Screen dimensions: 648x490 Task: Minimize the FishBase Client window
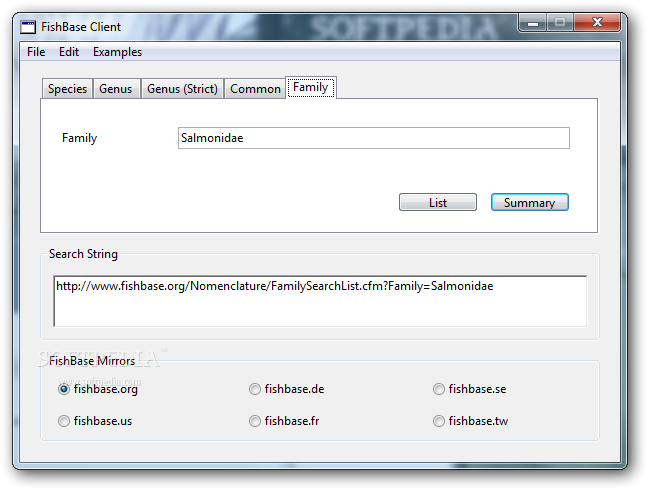pyautogui.click(x=532, y=22)
